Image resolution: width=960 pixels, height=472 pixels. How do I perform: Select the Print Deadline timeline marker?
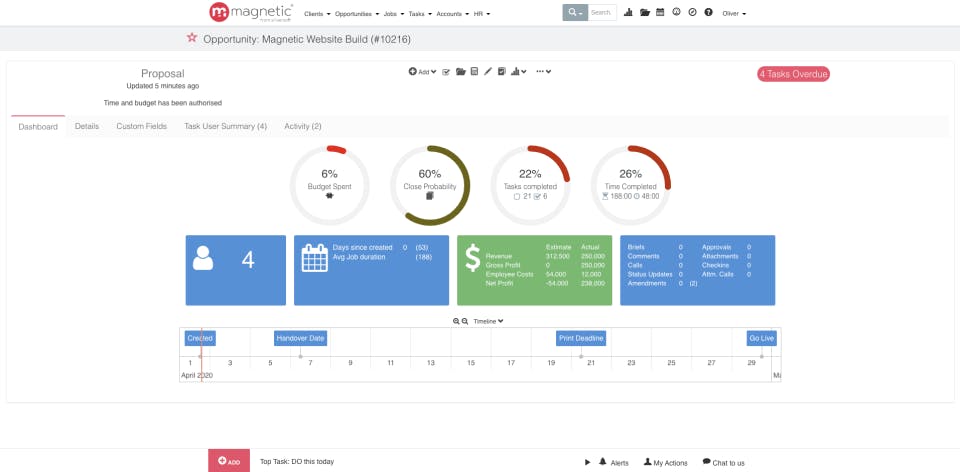581,339
